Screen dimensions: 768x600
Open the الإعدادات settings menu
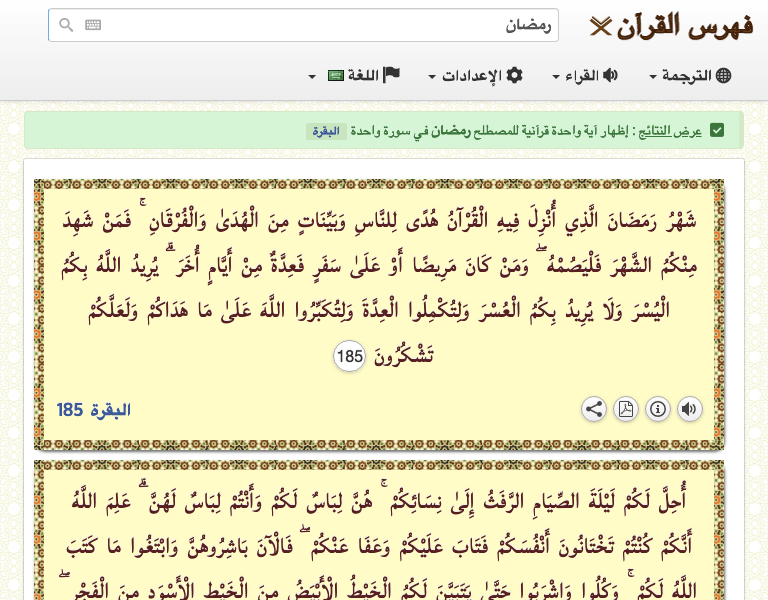pyautogui.click(x=476, y=75)
